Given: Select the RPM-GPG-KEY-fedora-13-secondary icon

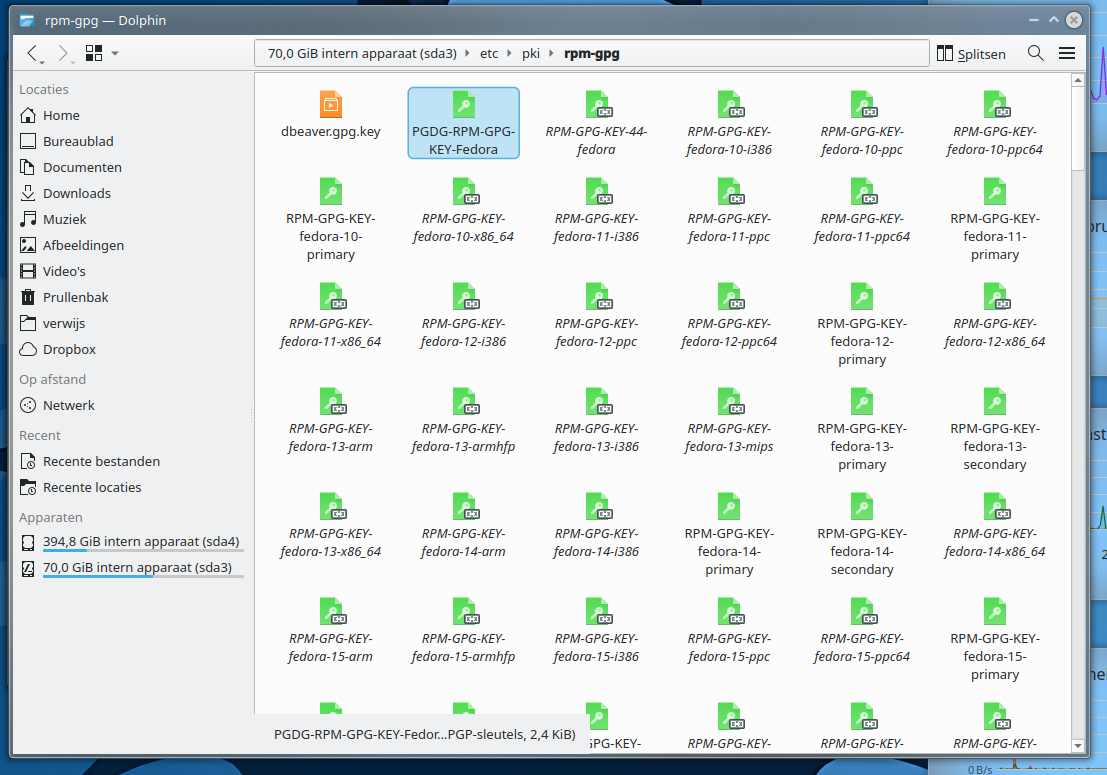Looking at the screenshot, I should click(995, 402).
